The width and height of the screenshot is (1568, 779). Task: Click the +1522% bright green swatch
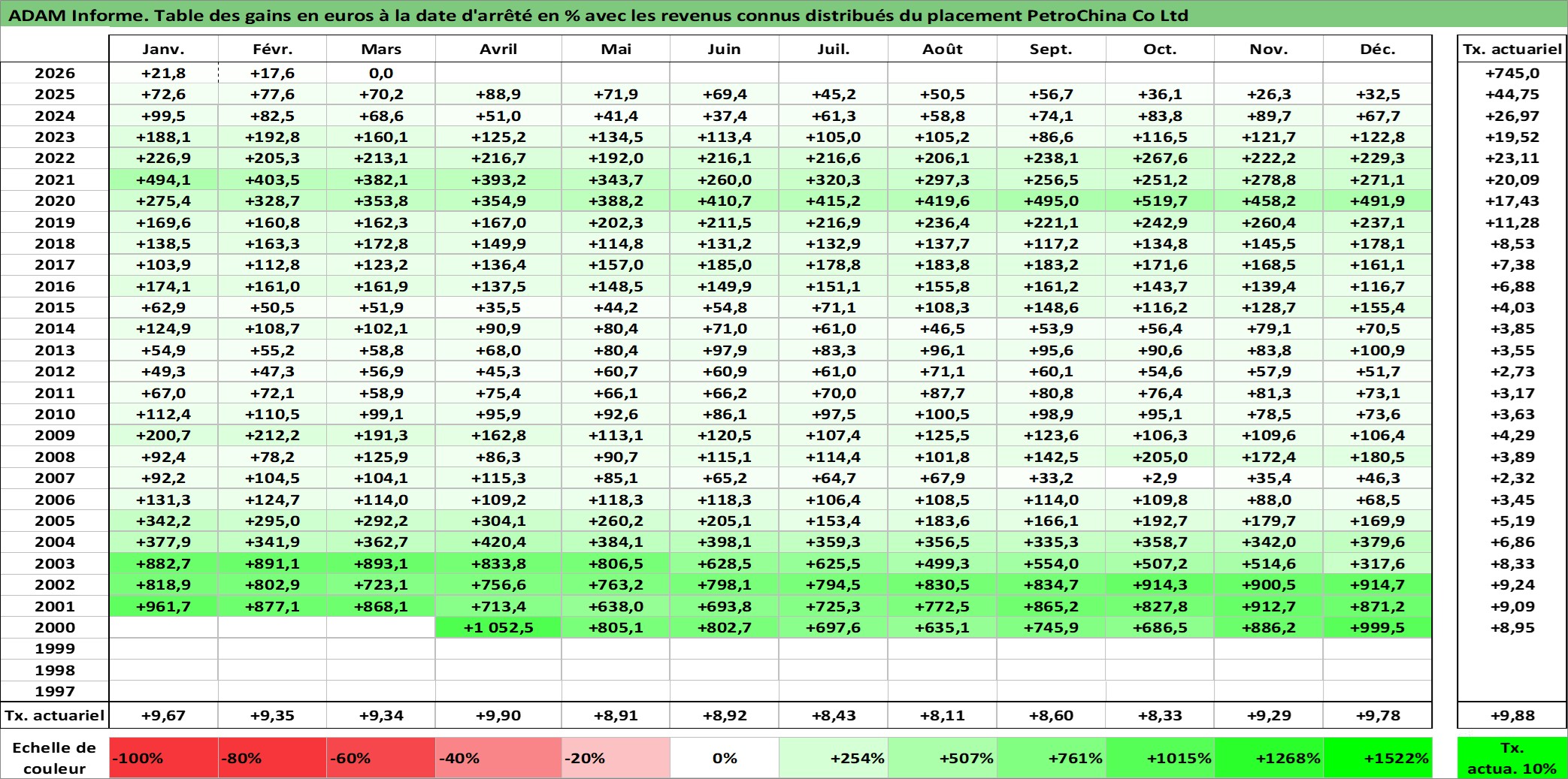tap(1378, 758)
